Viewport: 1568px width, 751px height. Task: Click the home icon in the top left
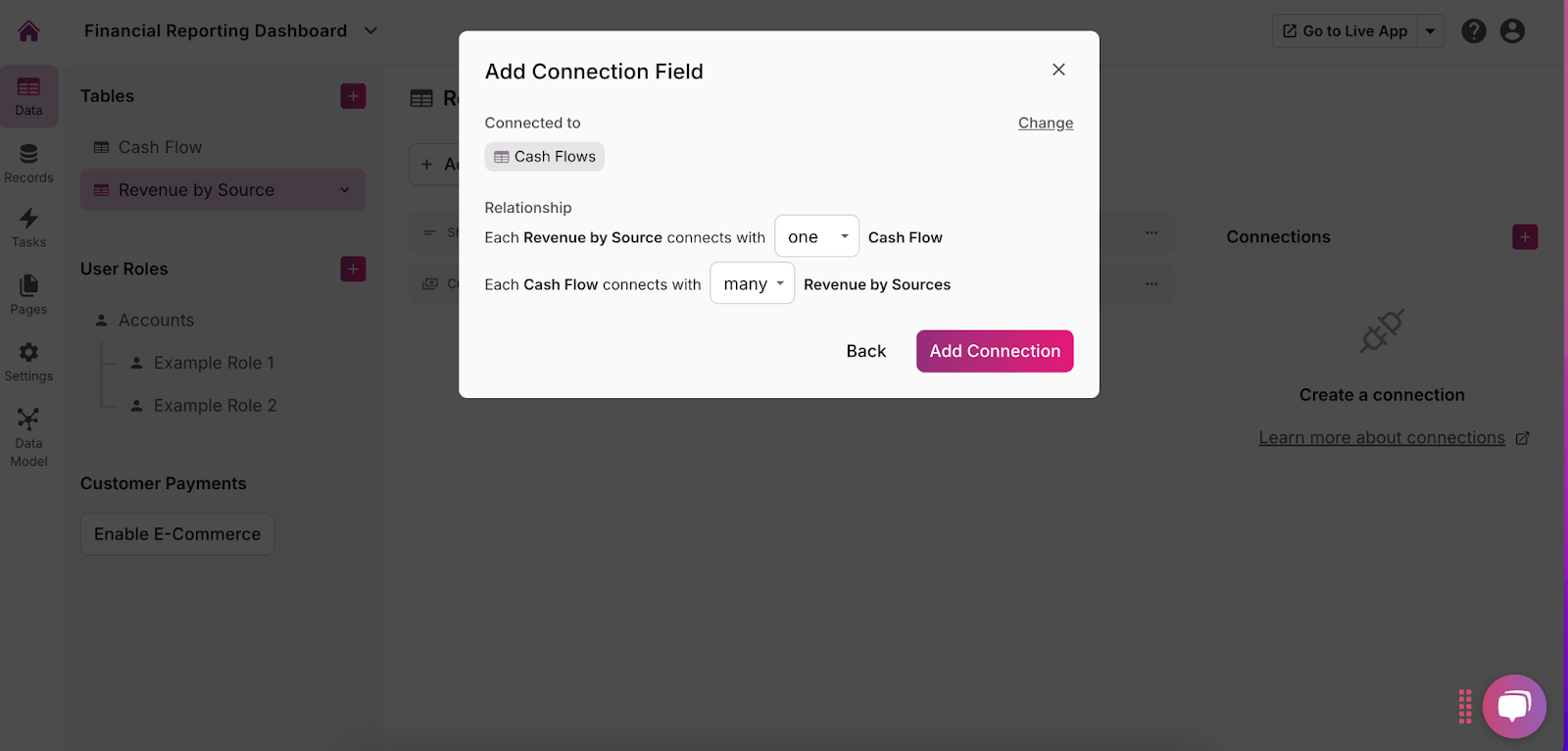[28, 31]
